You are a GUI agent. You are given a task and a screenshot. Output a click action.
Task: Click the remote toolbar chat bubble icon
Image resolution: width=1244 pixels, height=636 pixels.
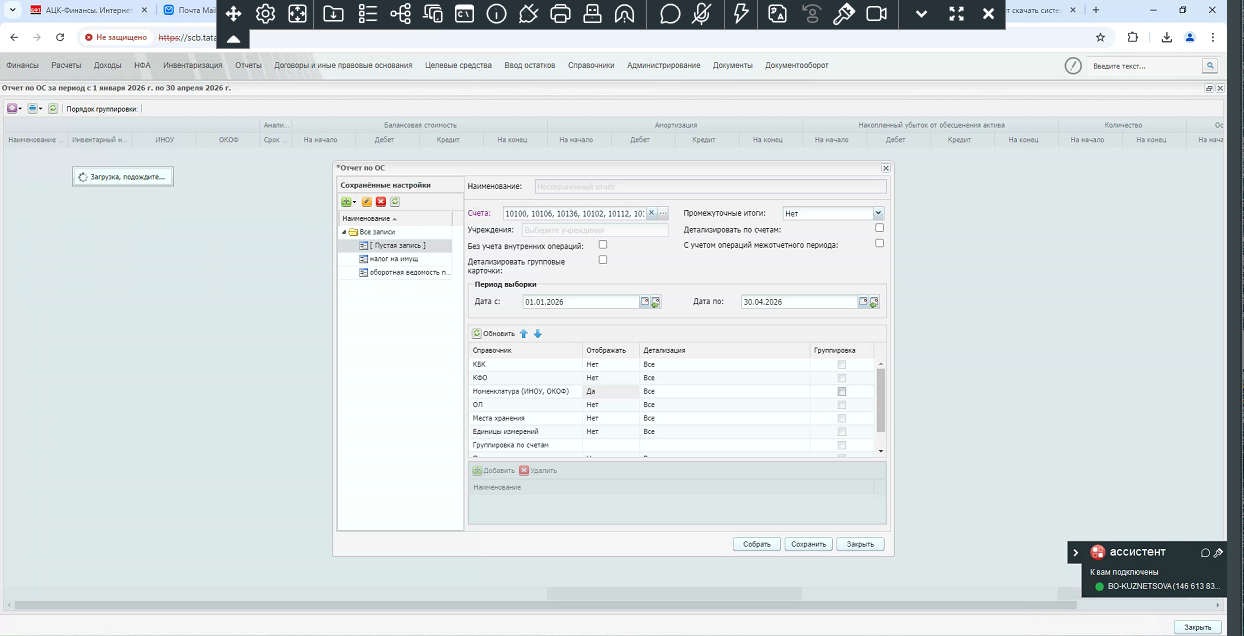point(670,14)
